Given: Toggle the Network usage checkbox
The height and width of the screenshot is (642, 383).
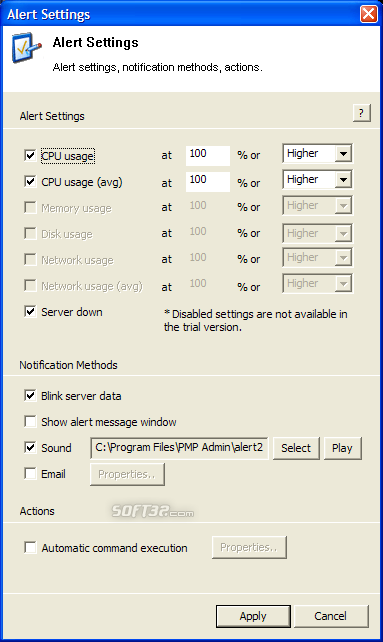Looking at the screenshot, I should pyautogui.click(x=30, y=260).
